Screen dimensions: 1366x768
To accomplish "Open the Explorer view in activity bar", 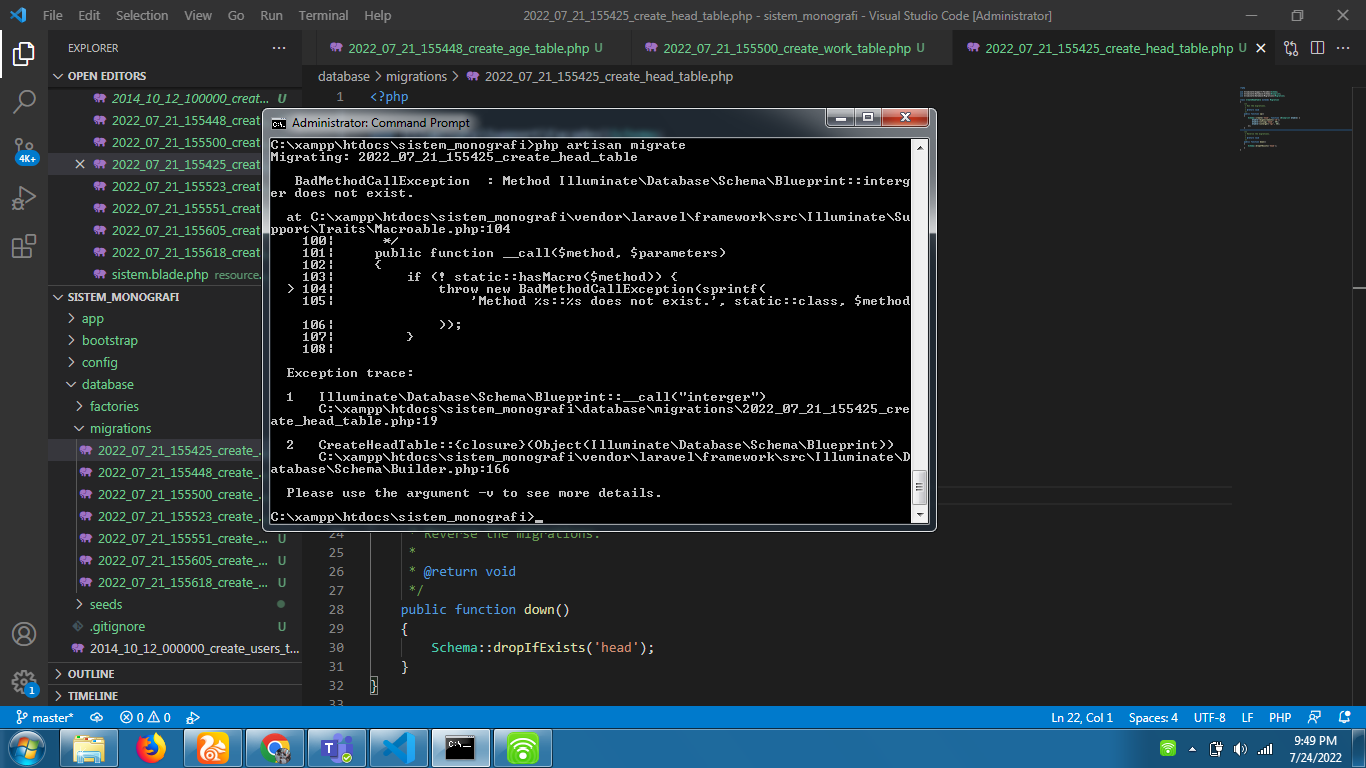I will click(x=24, y=53).
